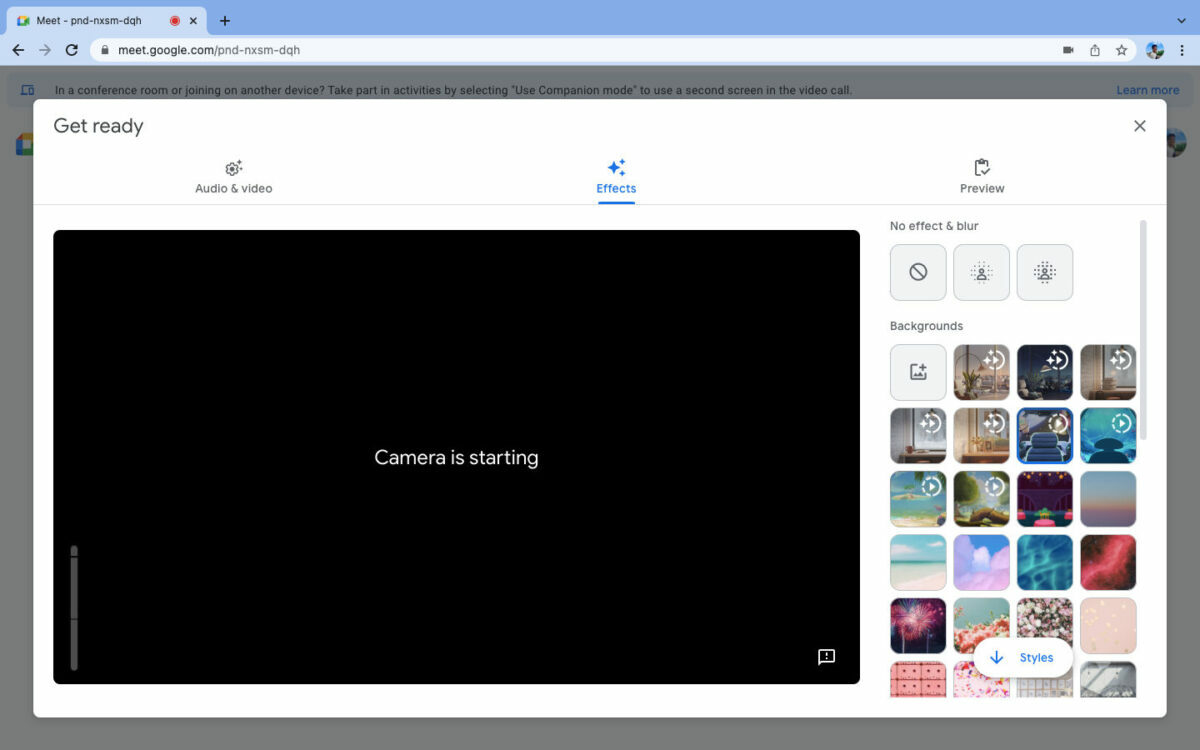Viewport: 1200px width, 750px height.
Task: Click the Chrome profile avatar
Action: pyautogui.click(x=1155, y=49)
